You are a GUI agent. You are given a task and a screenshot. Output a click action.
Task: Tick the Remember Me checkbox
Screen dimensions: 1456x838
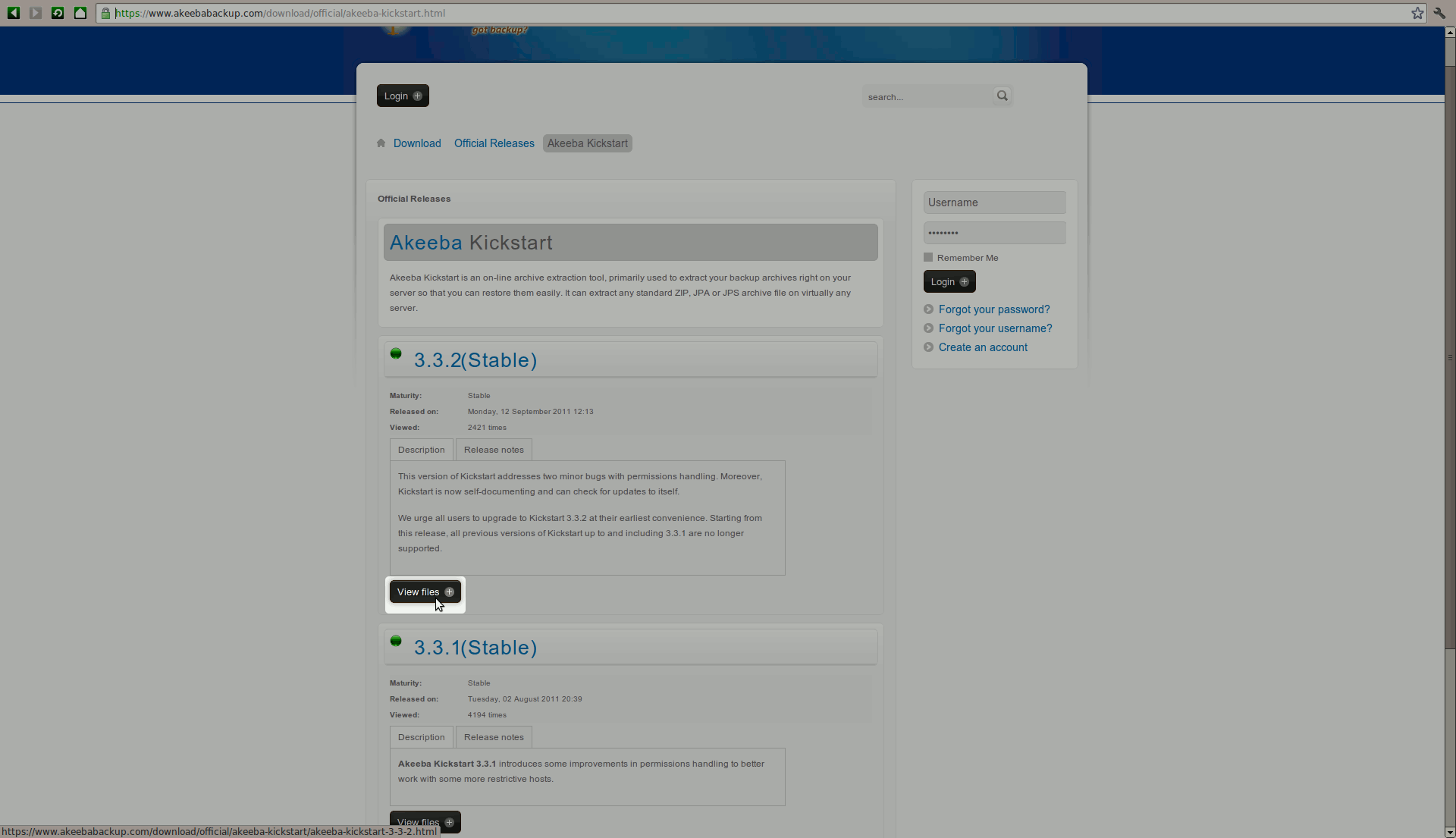[x=928, y=257]
